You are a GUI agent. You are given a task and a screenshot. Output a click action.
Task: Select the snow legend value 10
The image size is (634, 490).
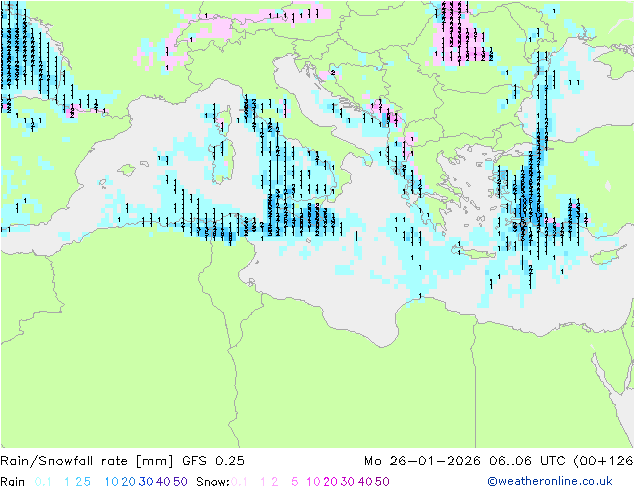(x=313, y=482)
